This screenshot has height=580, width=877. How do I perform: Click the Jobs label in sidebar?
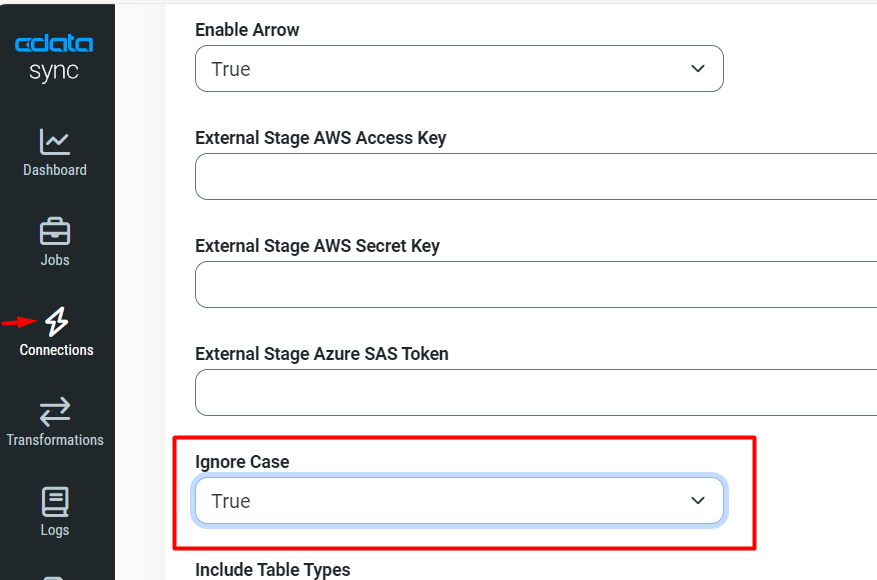(x=55, y=260)
